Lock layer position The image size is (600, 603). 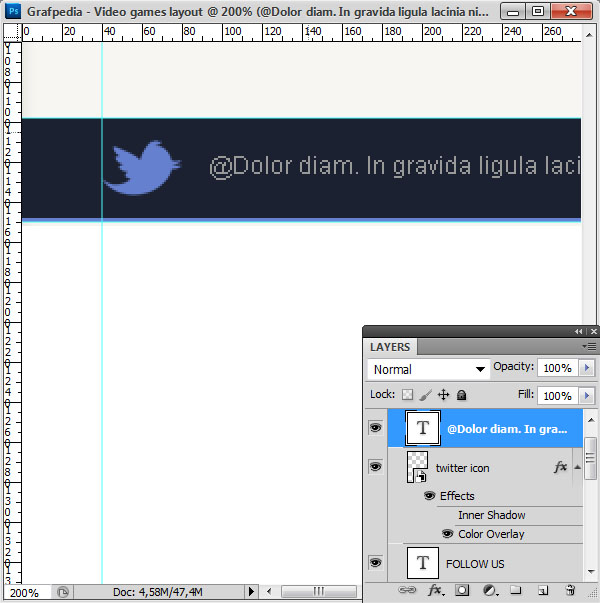pyautogui.click(x=443, y=395)
